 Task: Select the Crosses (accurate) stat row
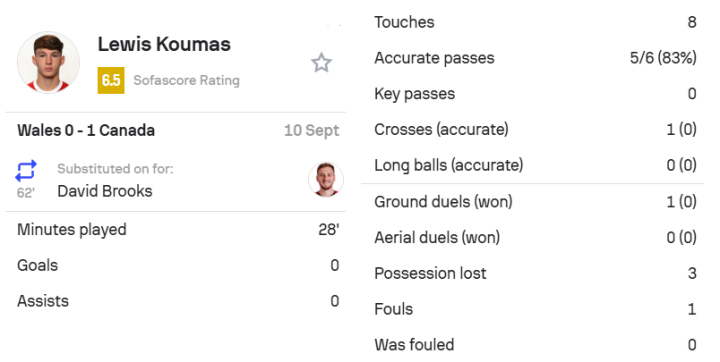(x=533, y=130)
